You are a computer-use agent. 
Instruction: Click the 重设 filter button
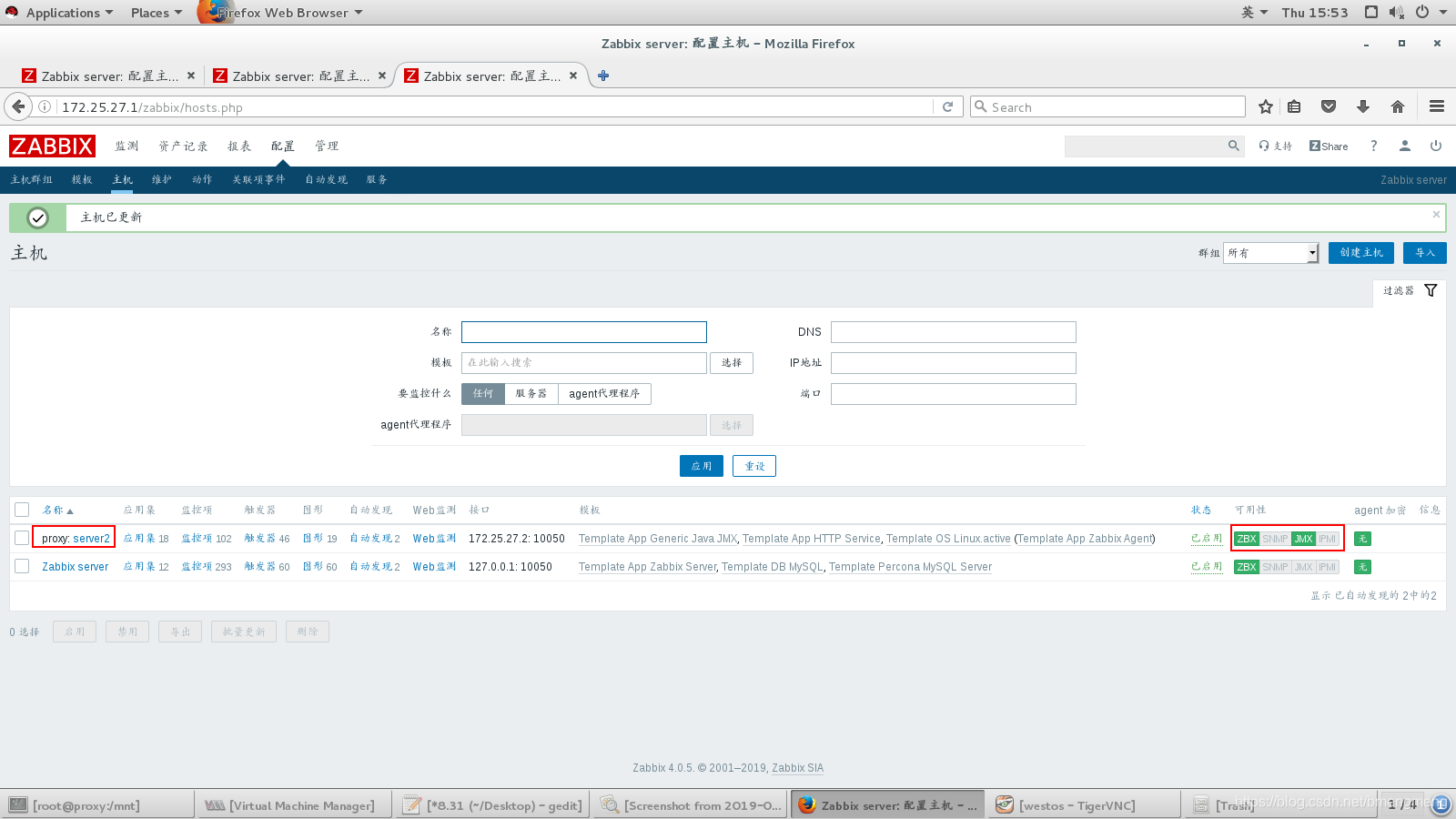pos(754,466)
